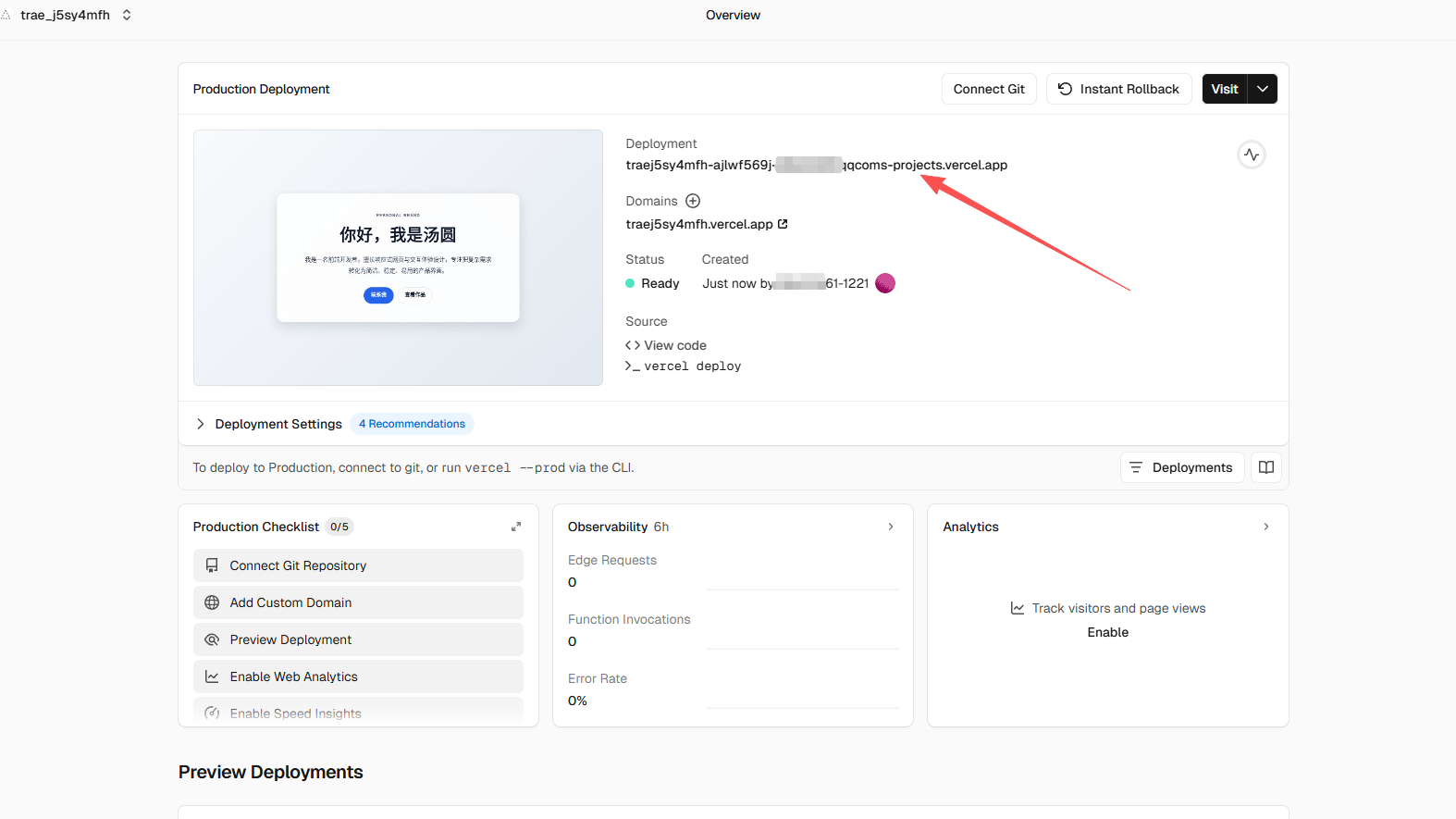Image resolution: width=1456 pixels, height=819 pixels.
Task: Click the View code link
Action: click(x=674, y=345)
